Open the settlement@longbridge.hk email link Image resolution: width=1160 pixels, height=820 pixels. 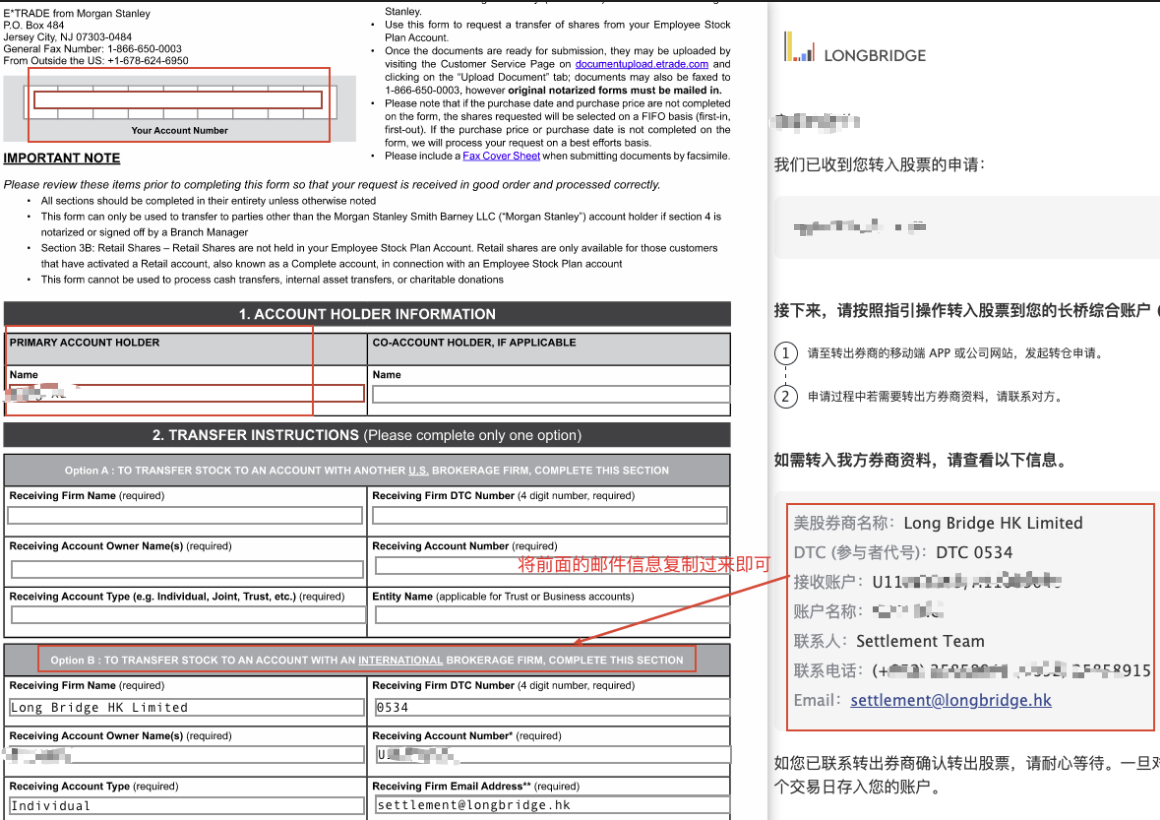pyautogui.click(x=951, y=700)
